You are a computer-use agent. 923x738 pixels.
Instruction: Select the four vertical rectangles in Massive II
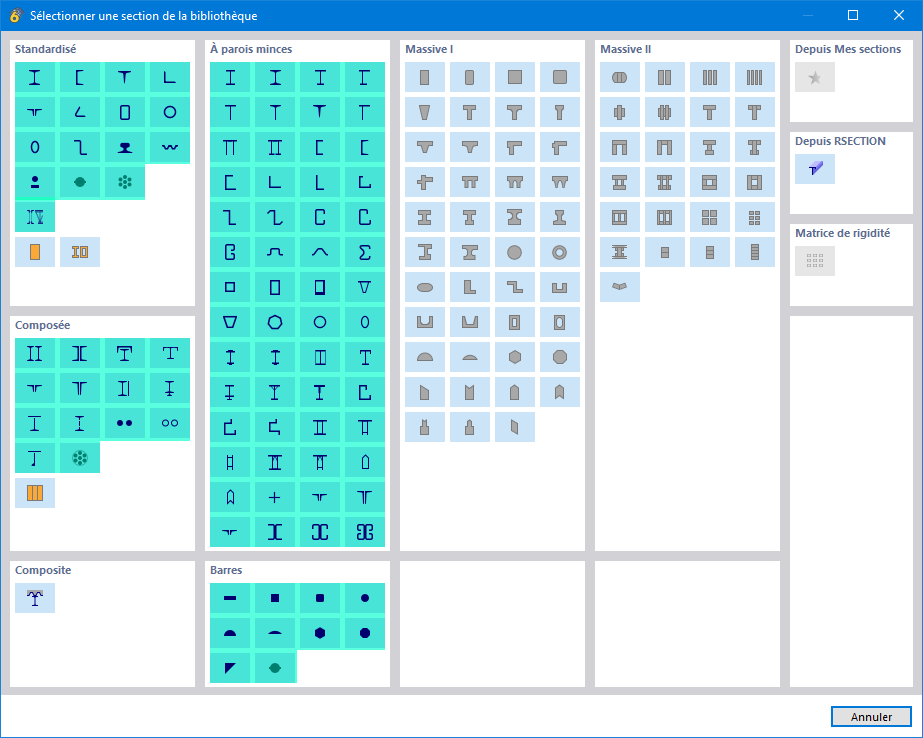coord(755,77)
